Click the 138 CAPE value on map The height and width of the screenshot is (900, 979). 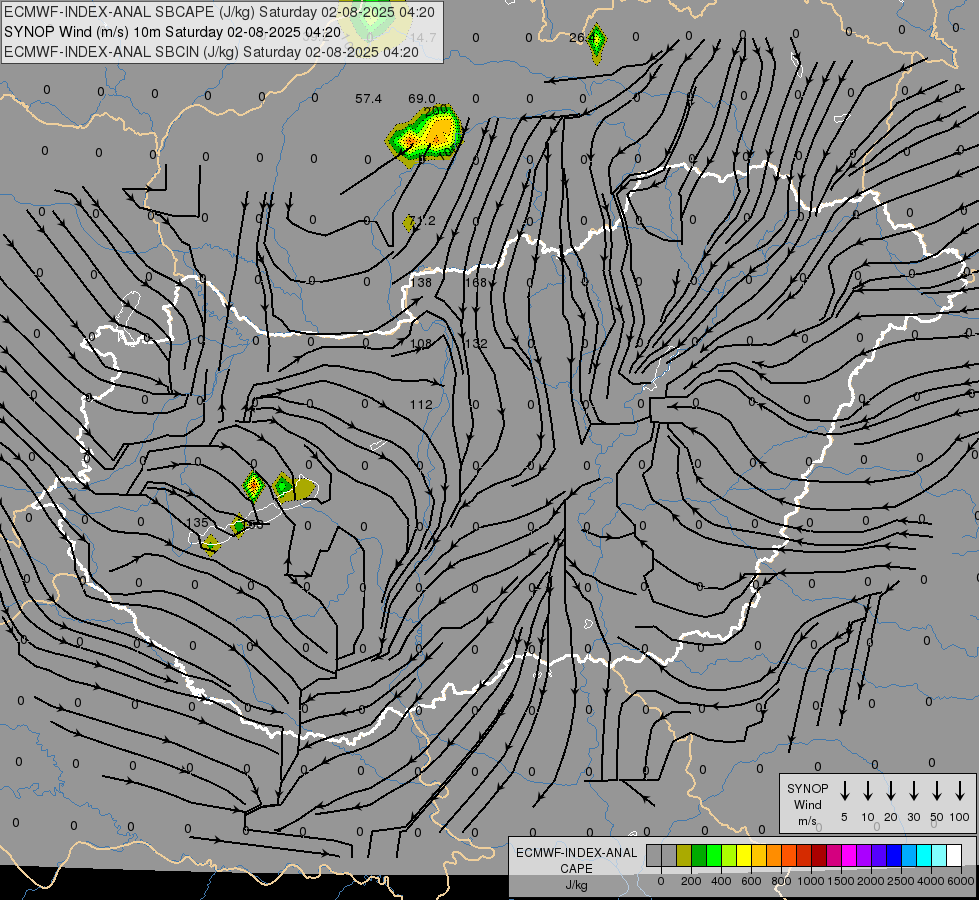coord(421,282)
